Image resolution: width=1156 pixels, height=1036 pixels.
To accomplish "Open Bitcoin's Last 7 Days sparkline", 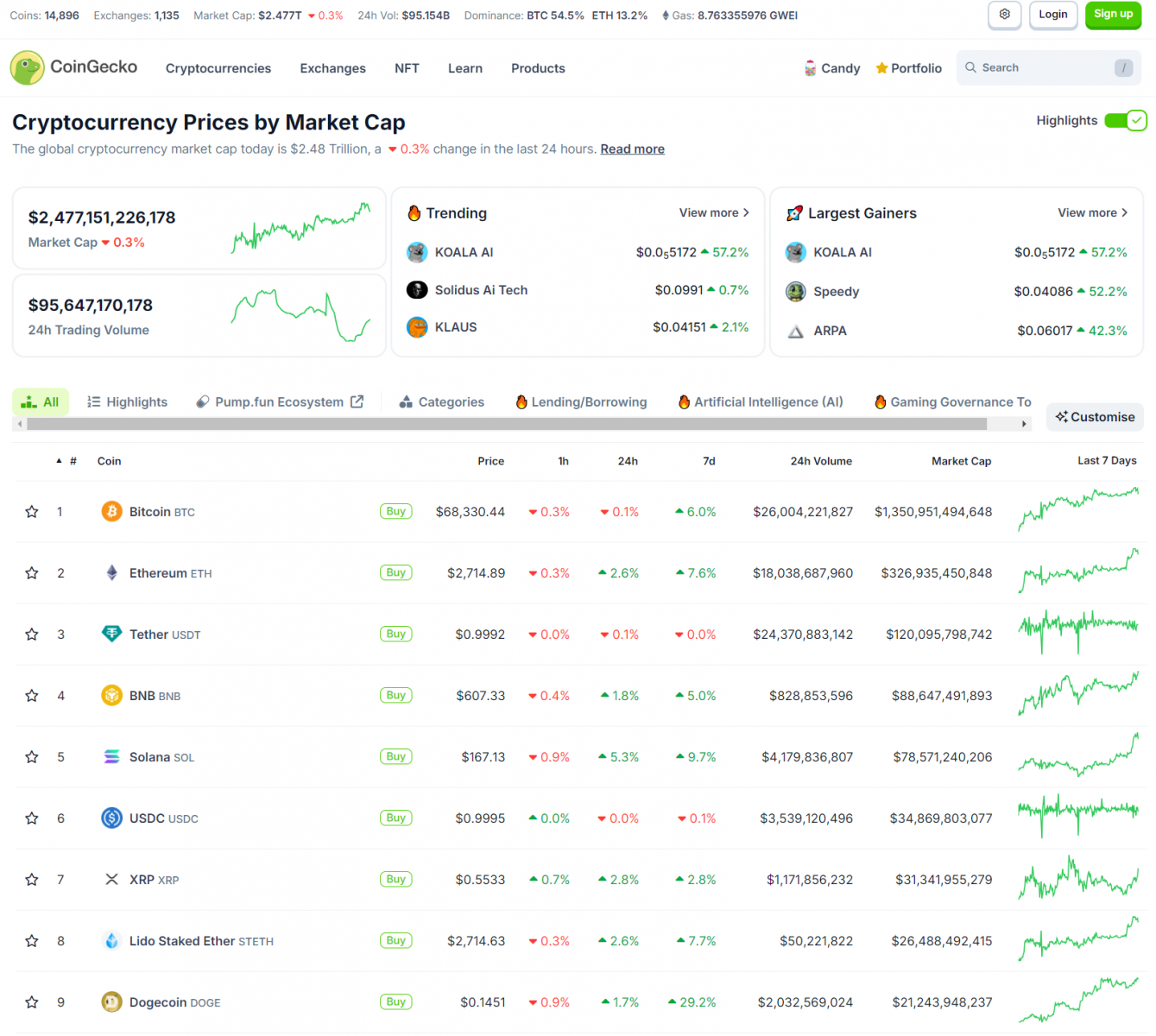I will pos(1078,509).
